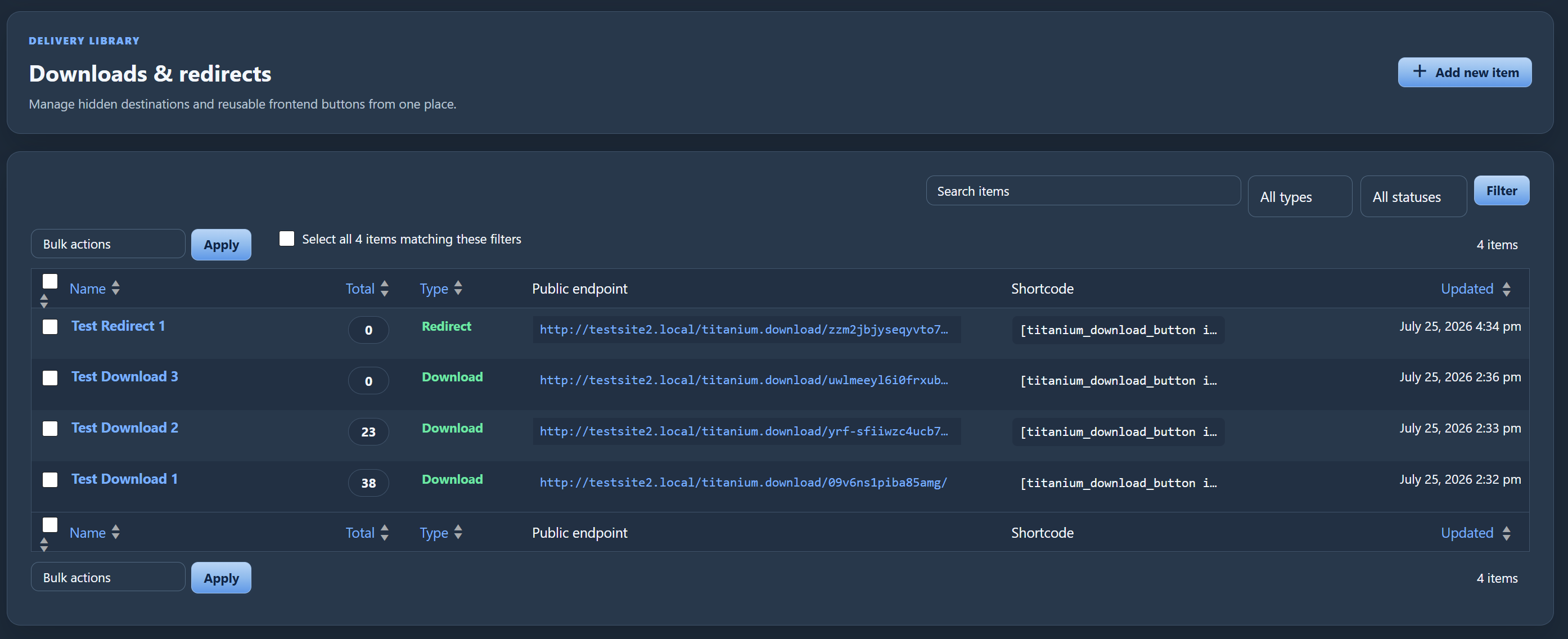Click the Total column header link

click(360, 289)
